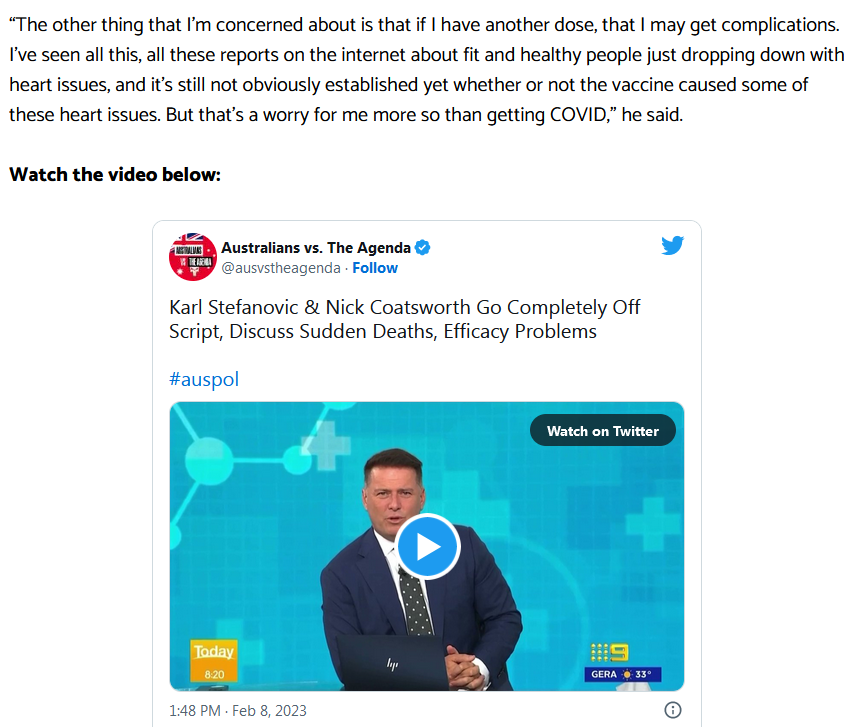Click the 1:48 PM Feb 8, 2023 timestamp

point(238,711)
